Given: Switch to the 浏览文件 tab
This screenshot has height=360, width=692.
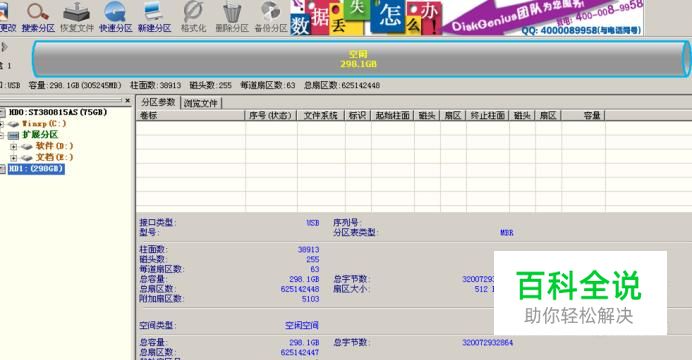Looking at the screenshot, I should click(x=201, y=103).
